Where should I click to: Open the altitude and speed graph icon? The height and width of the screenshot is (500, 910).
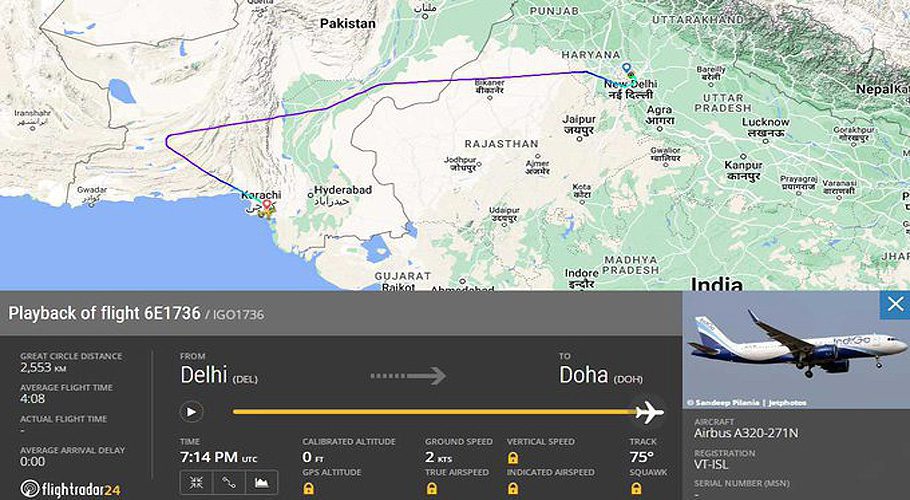tap(261, 482)
